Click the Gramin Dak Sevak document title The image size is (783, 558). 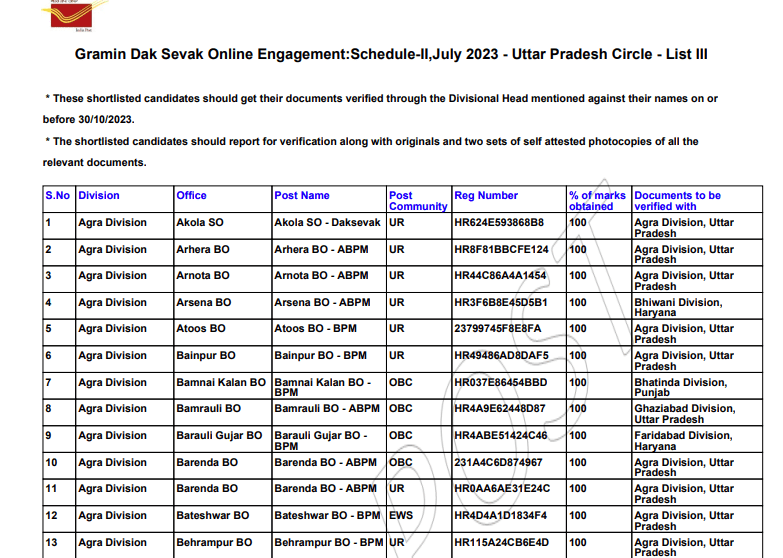(391, 54)
